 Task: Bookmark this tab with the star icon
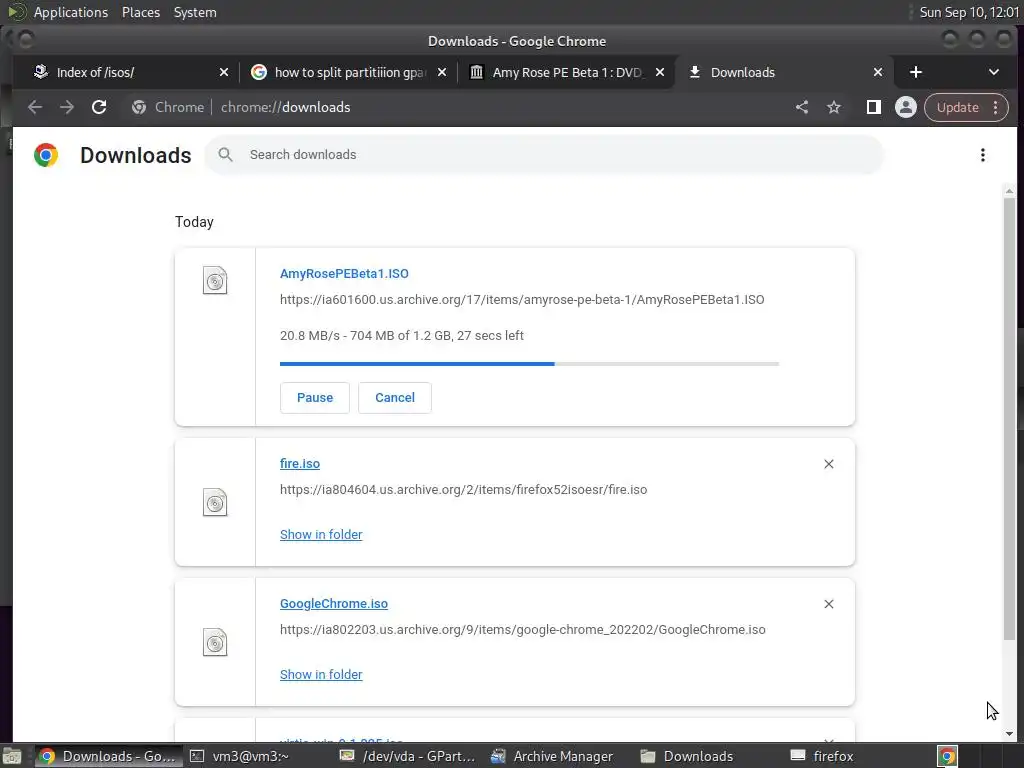pos(834,107)
